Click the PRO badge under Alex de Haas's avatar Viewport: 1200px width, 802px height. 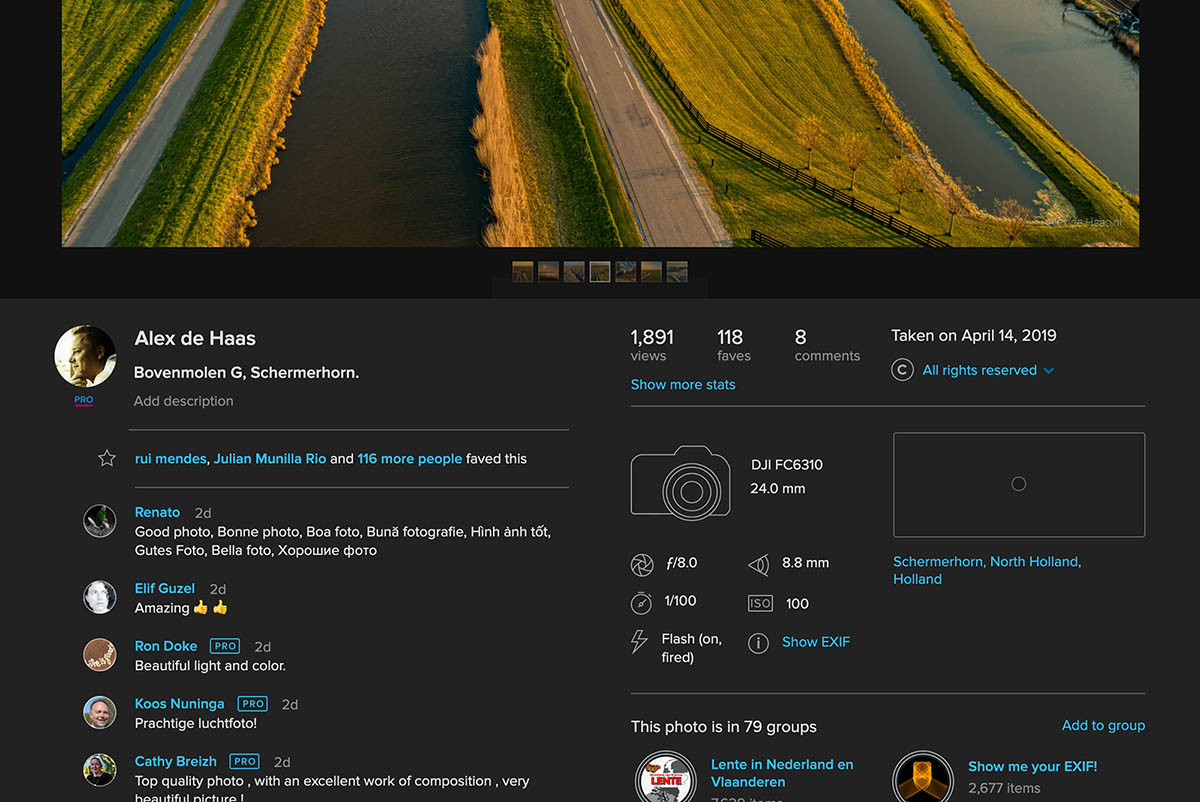(85, 399)
